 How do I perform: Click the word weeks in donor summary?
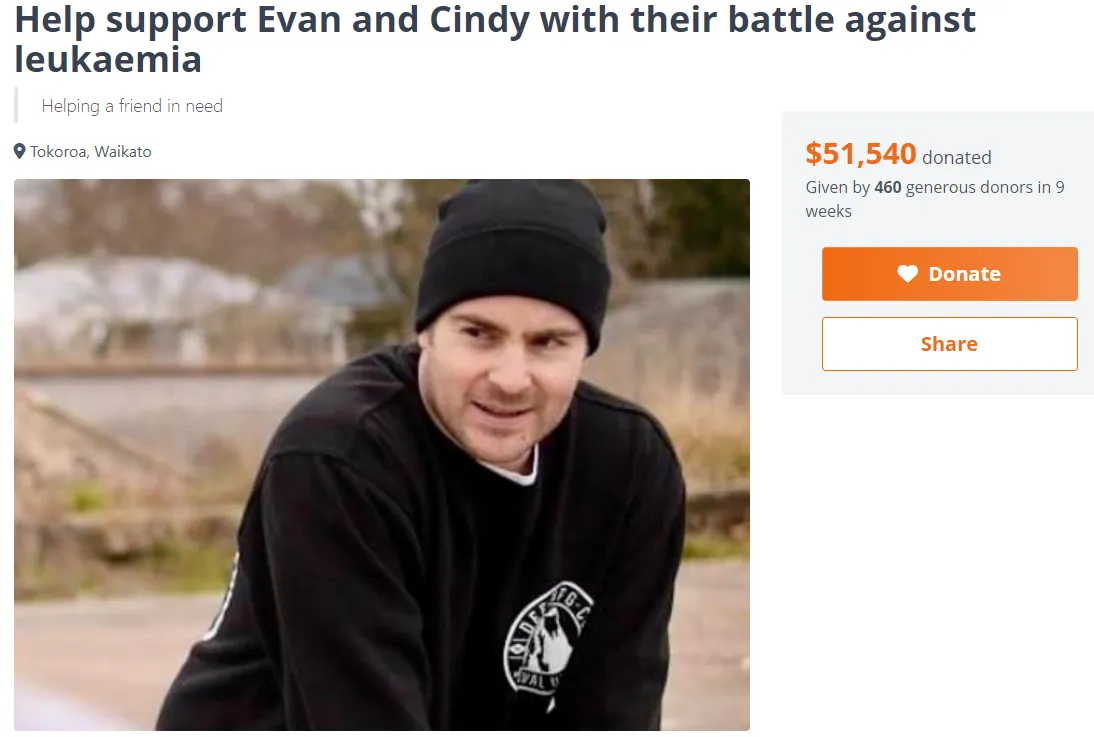coord(828,211)
